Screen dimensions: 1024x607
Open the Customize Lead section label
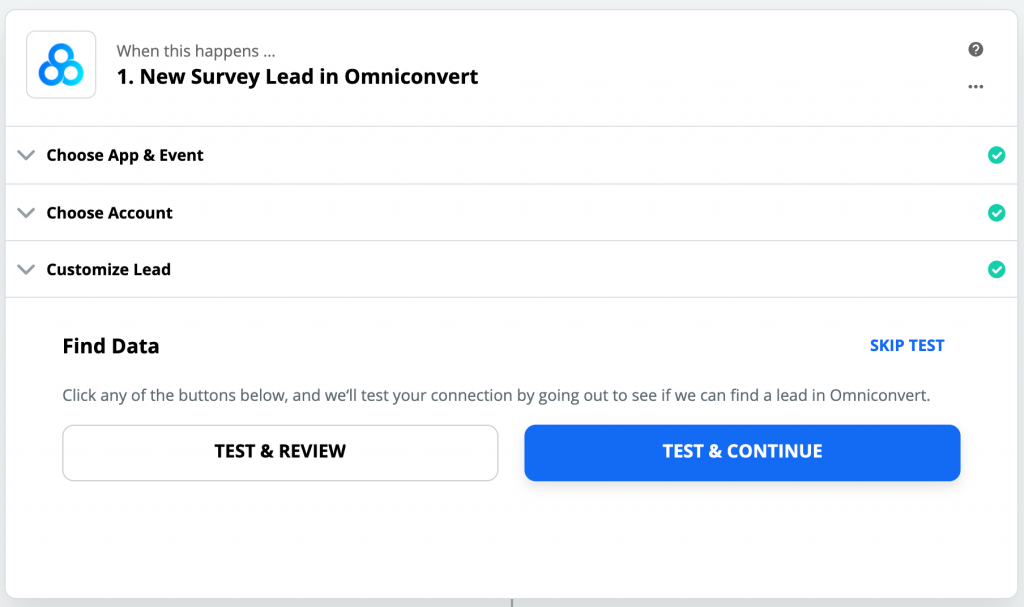point(108,270)
